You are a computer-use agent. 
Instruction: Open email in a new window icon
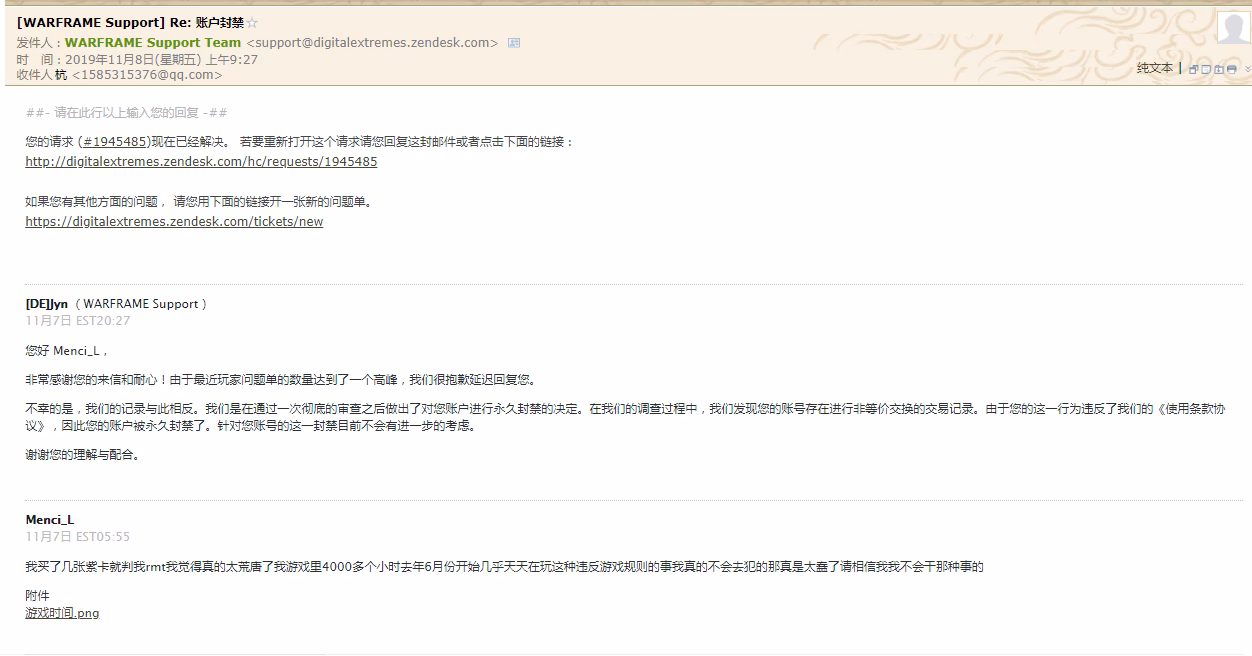(x=1193, y=69)
